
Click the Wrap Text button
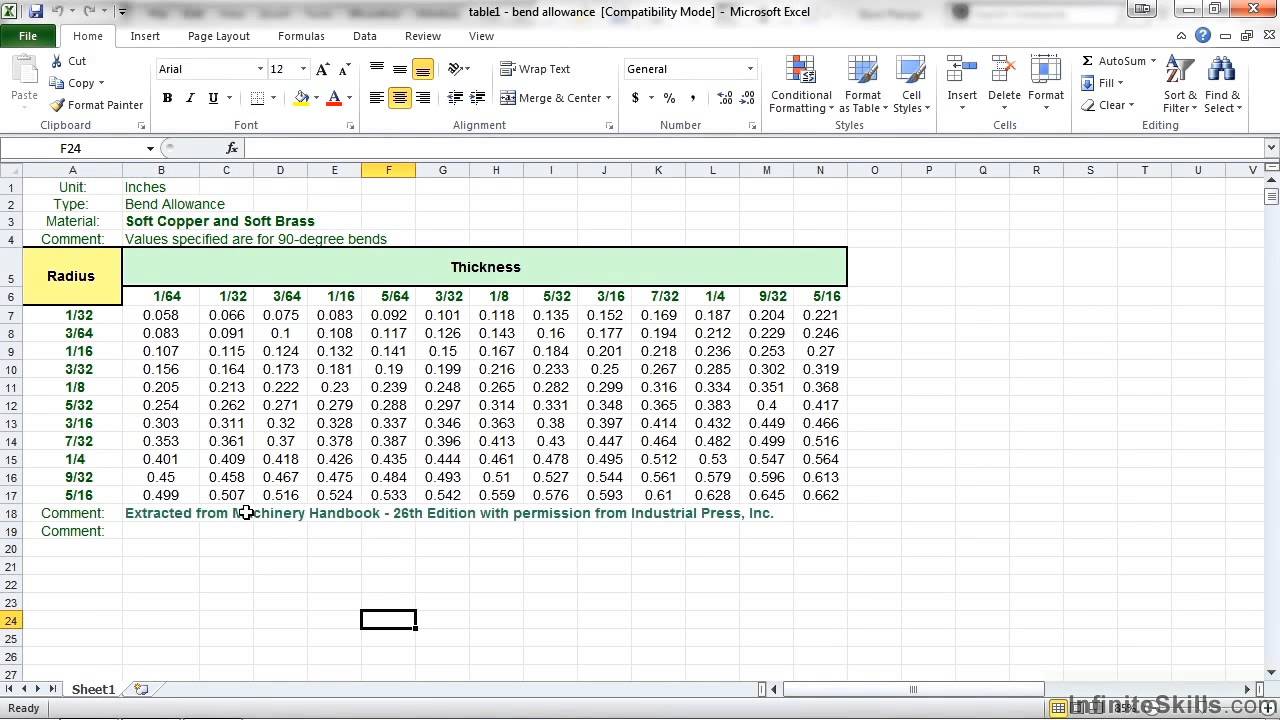(x=535, y=69)
